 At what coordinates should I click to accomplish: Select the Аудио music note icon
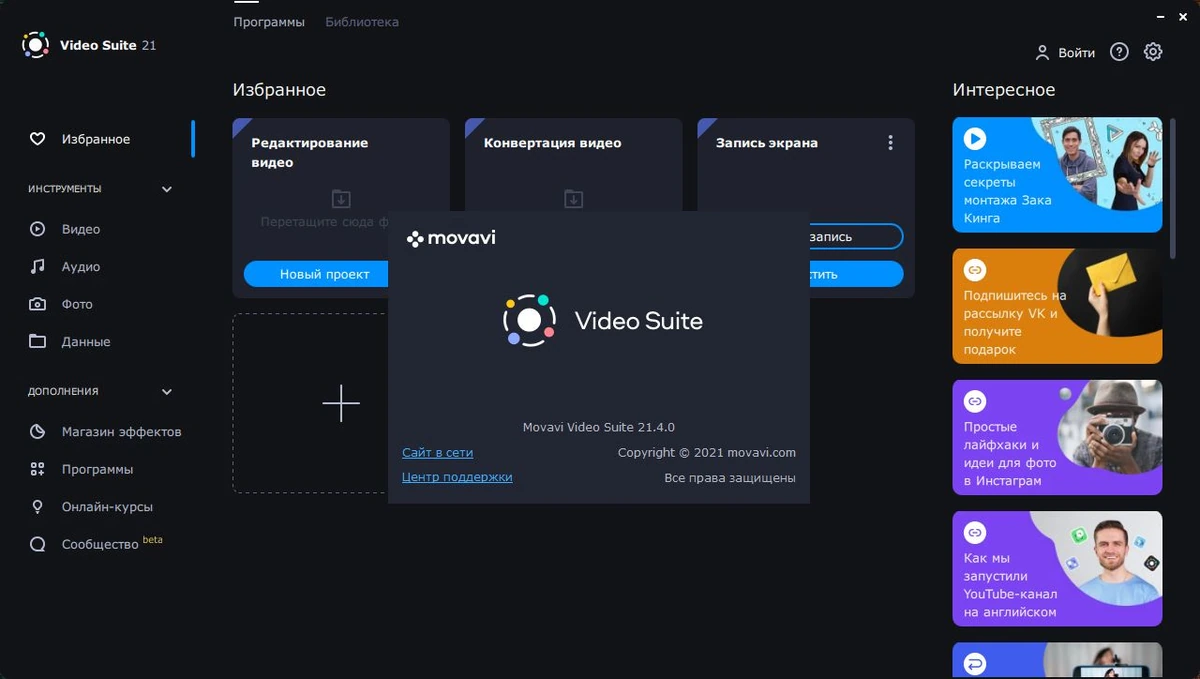(x=37, y=267)
